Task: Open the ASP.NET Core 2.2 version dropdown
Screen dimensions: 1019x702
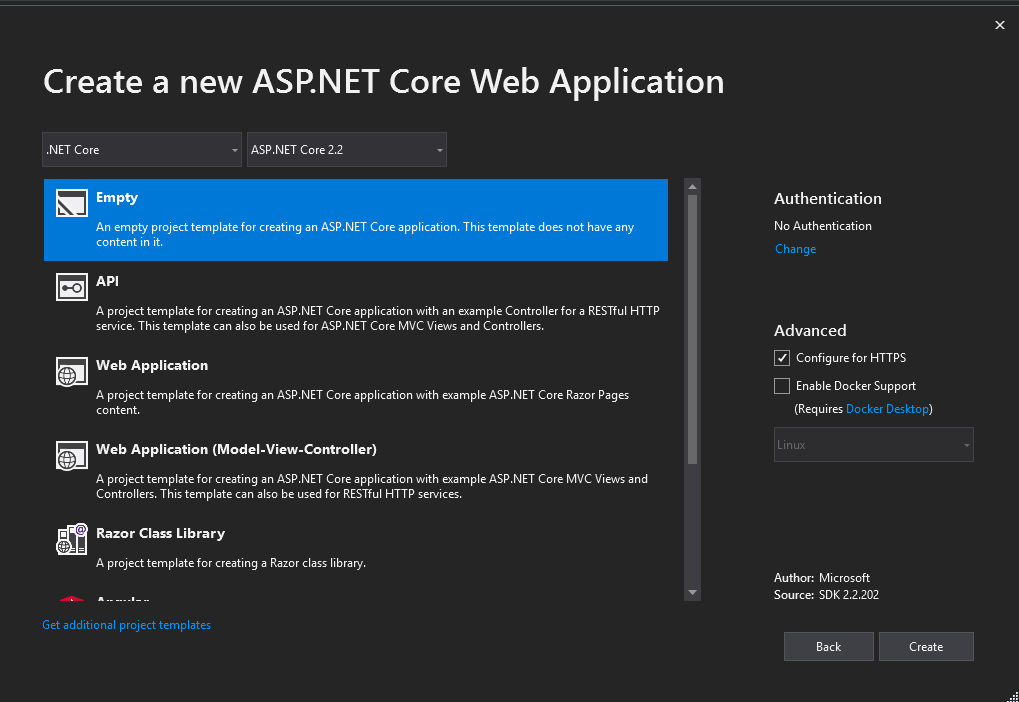Action: [346, 150]
